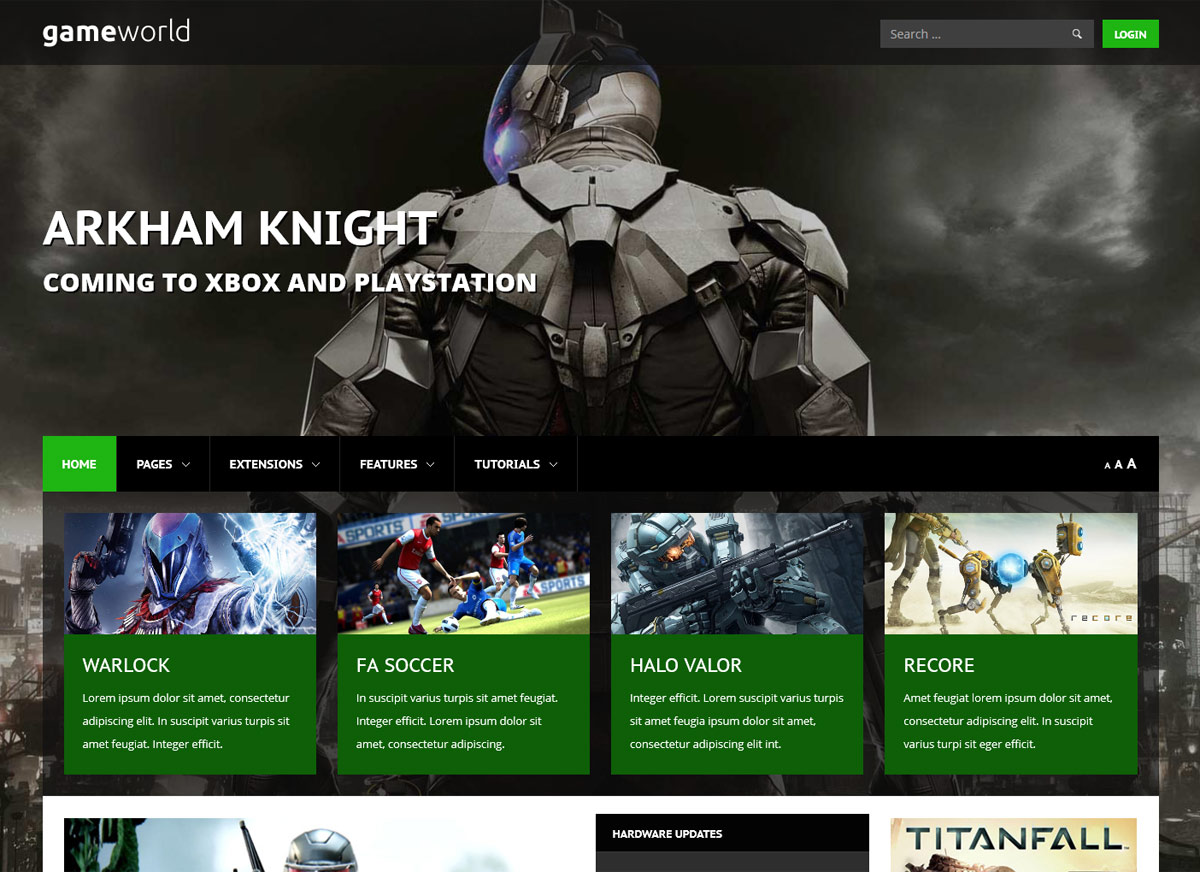Click the Warlock lorem ipsum description
The width and height of the screenshot is (1200, 872).
pos(186,721)
